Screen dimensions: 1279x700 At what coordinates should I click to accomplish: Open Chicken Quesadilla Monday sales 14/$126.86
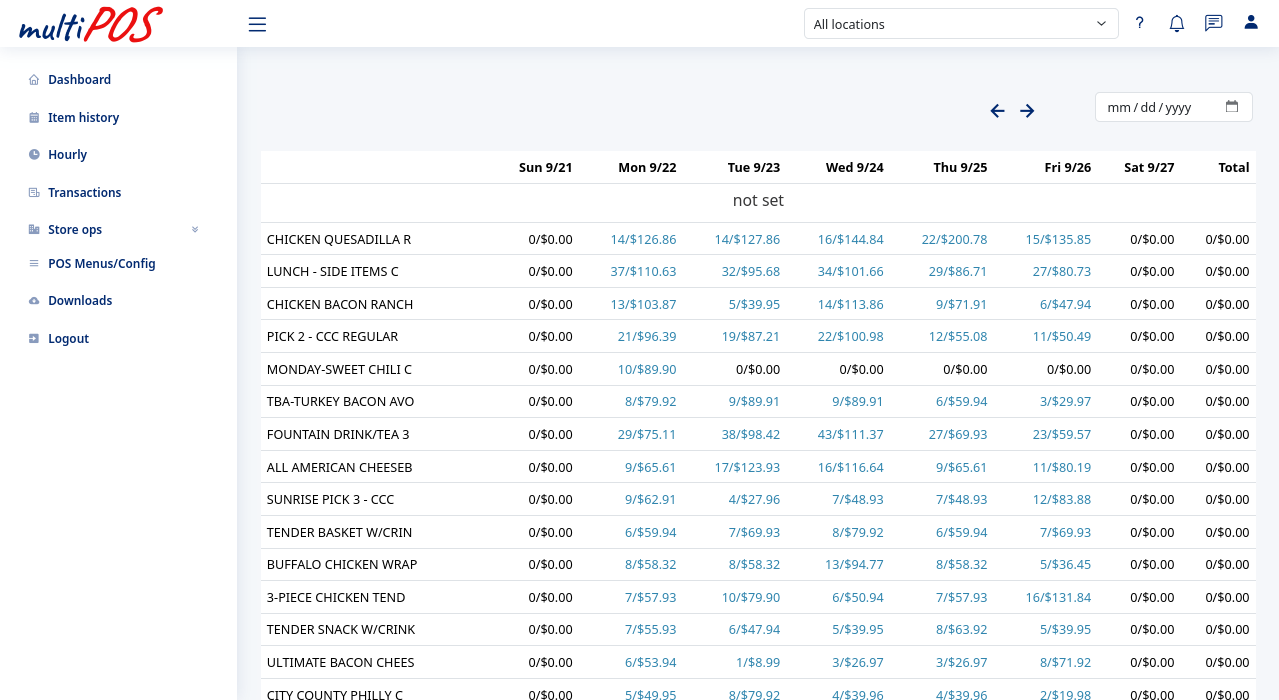[643, 240]
